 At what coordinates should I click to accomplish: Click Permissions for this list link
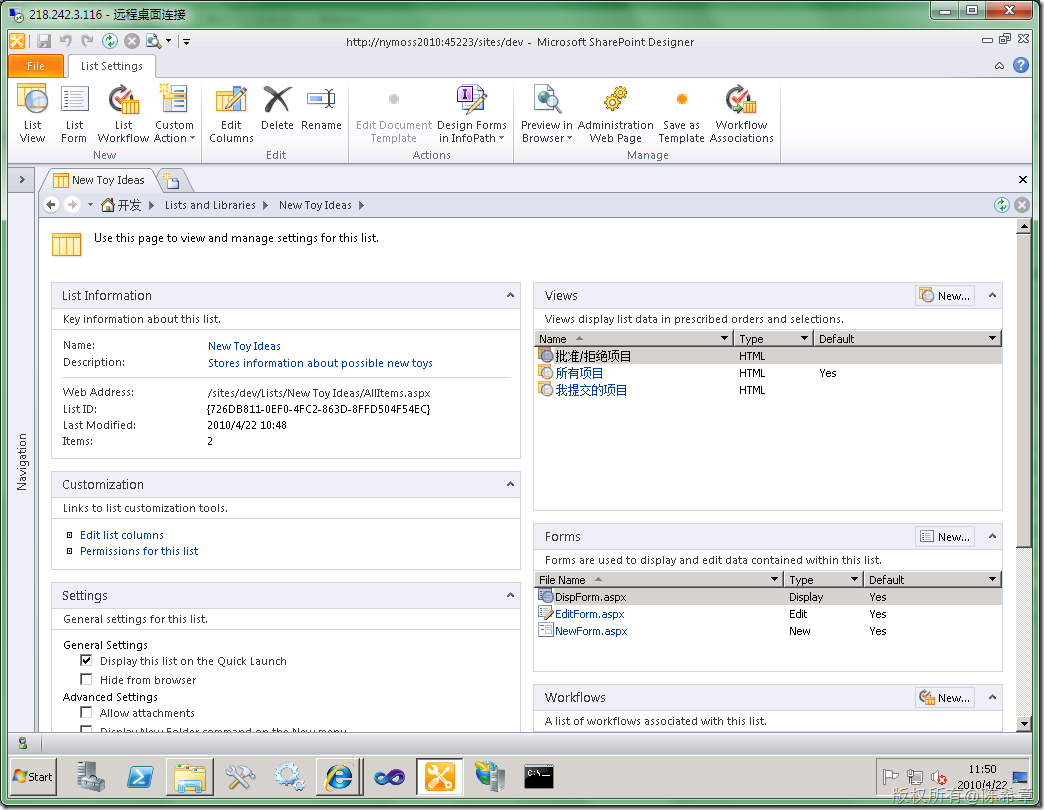(139, 550)
